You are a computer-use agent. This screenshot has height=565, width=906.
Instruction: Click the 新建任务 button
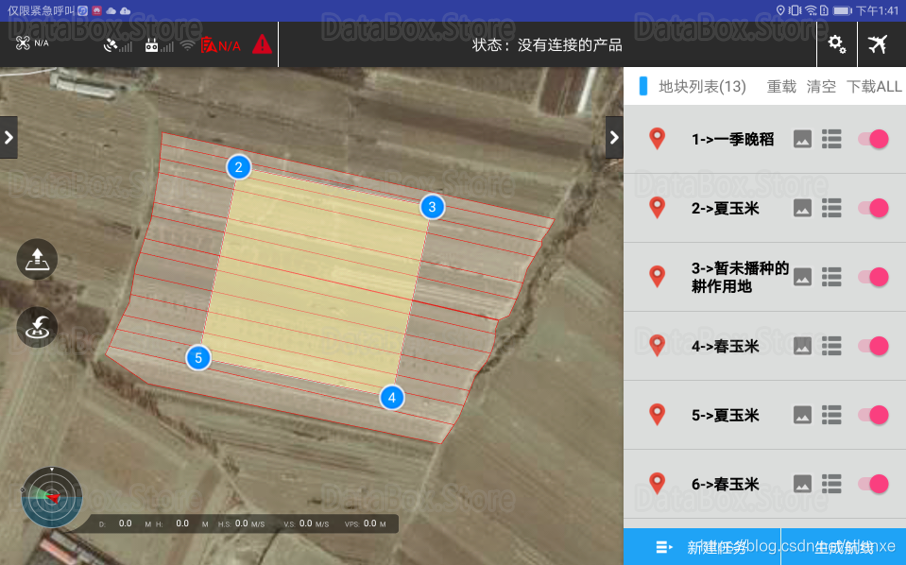[702, 547]
